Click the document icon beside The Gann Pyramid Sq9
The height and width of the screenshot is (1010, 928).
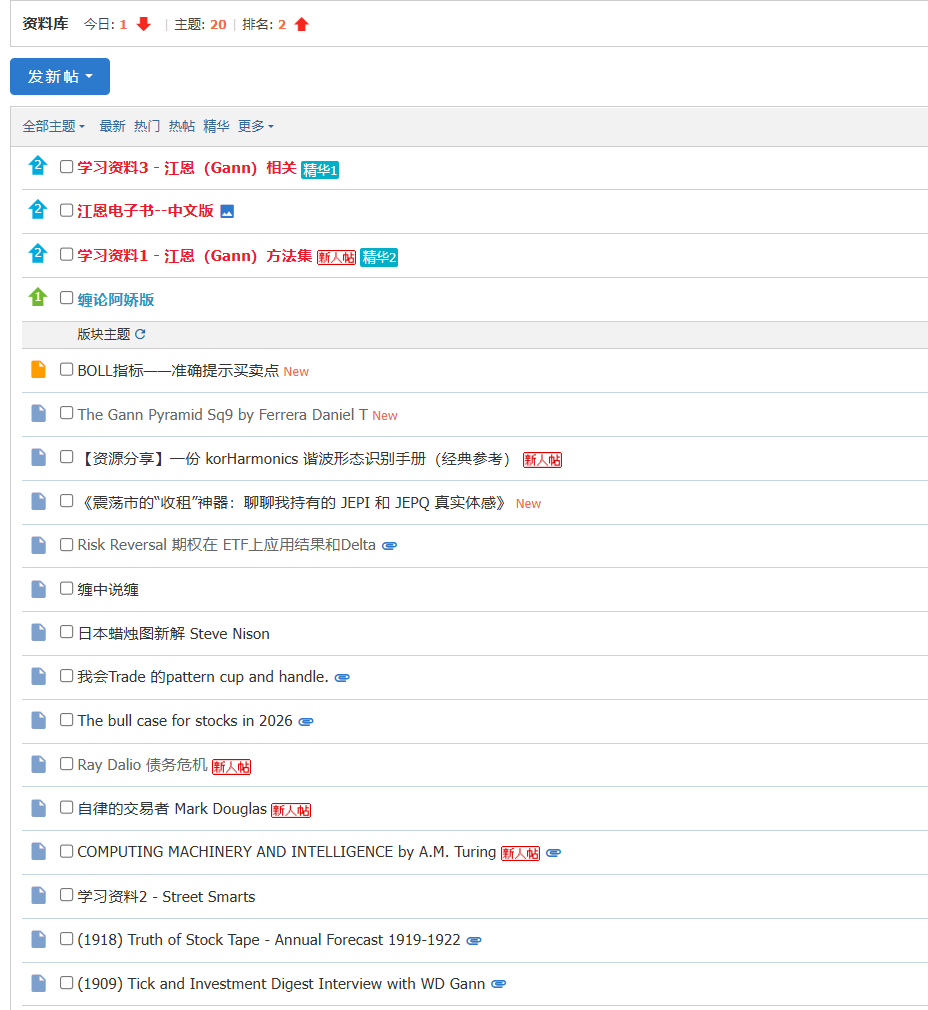coord(39,413)
